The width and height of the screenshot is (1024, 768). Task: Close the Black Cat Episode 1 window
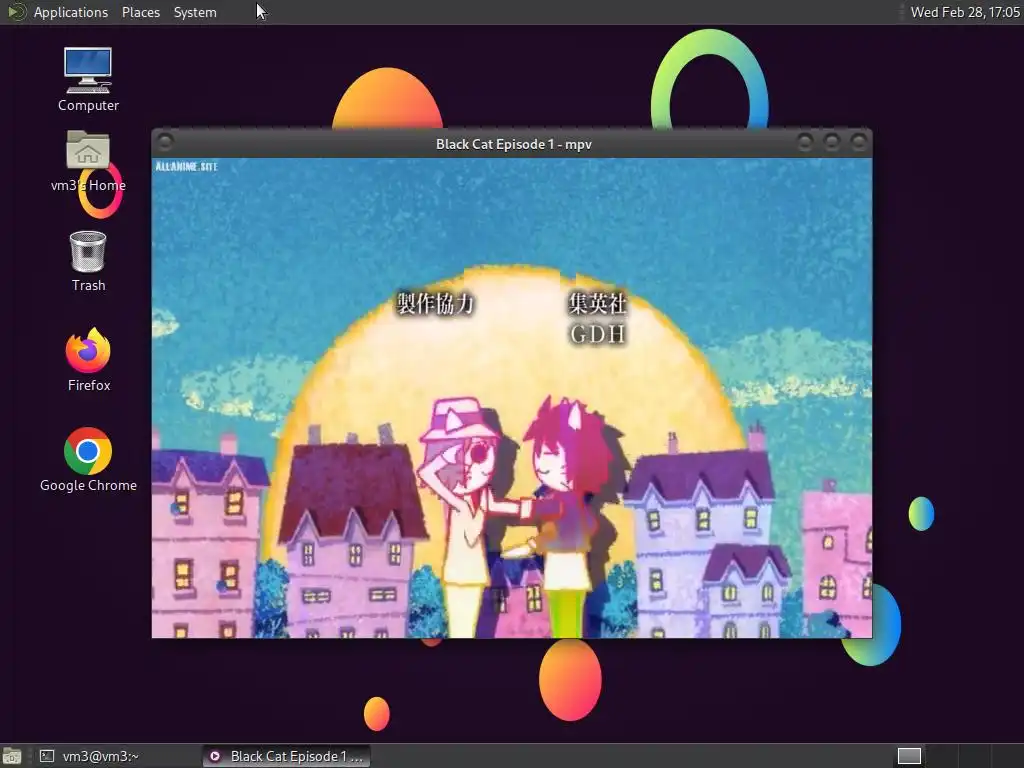click(x=859, y=142)
